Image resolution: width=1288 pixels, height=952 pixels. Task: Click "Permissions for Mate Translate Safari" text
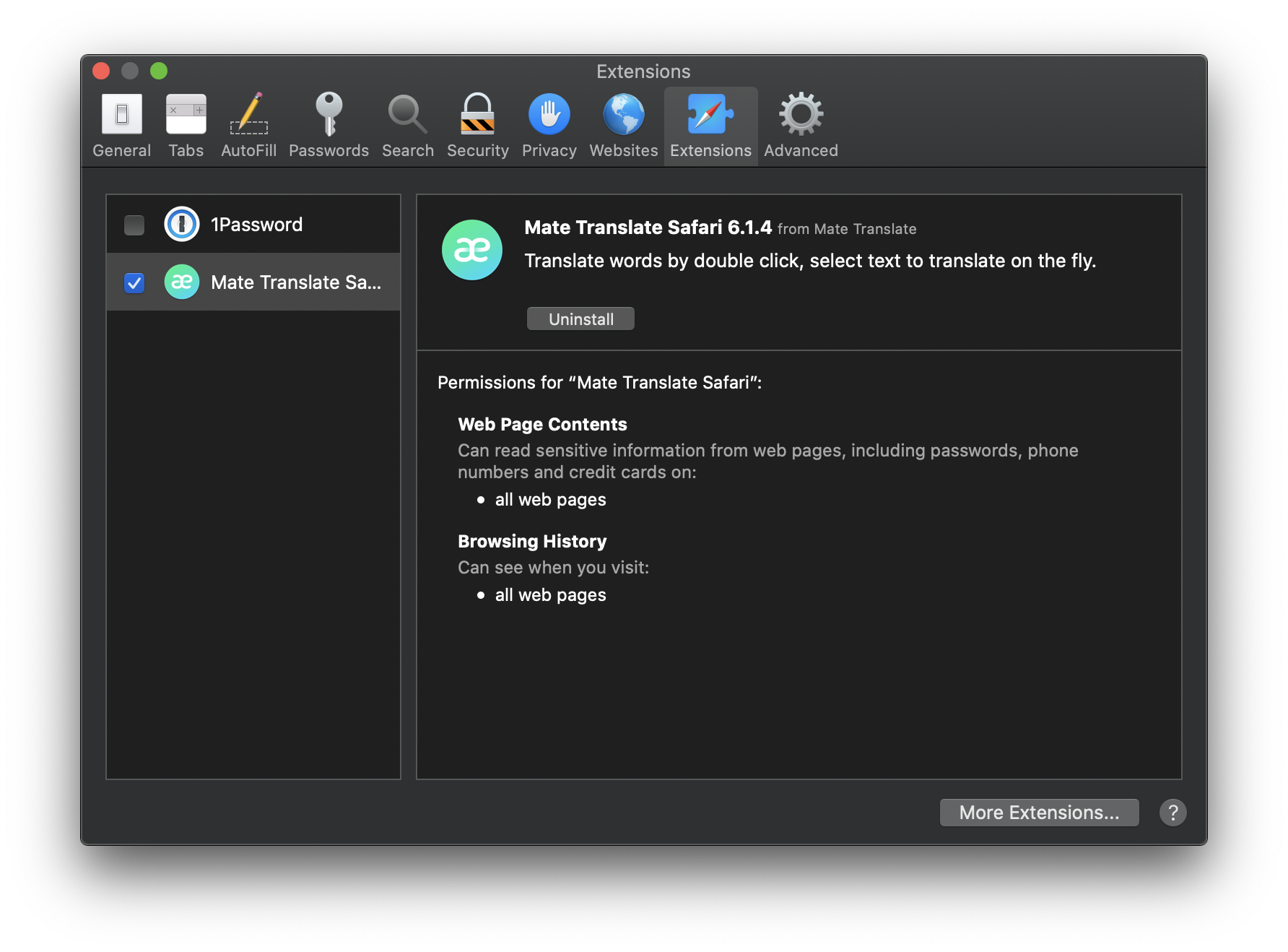point(599,383)
